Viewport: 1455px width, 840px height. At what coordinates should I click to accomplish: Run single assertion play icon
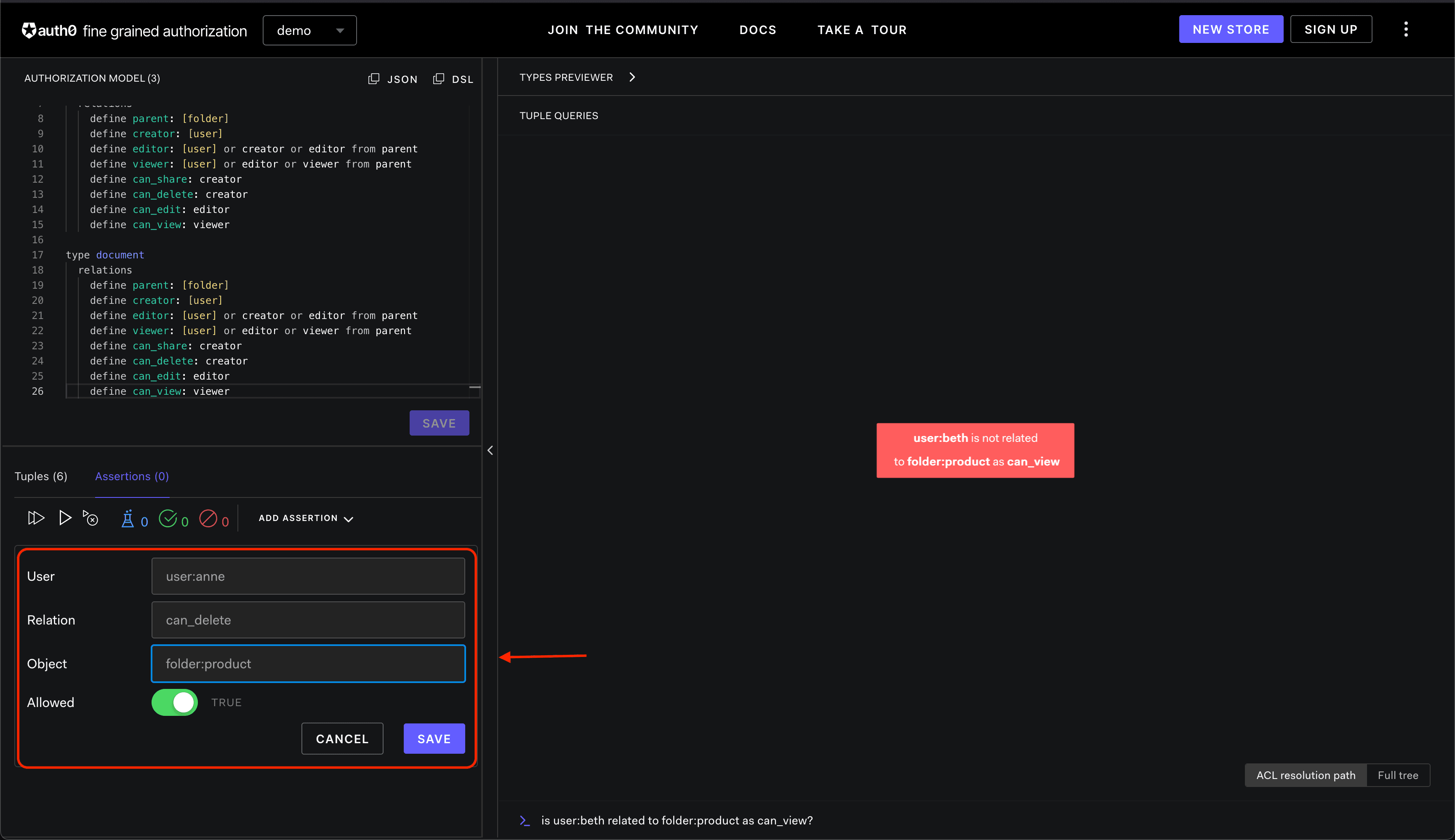click(x=65, y=518)
